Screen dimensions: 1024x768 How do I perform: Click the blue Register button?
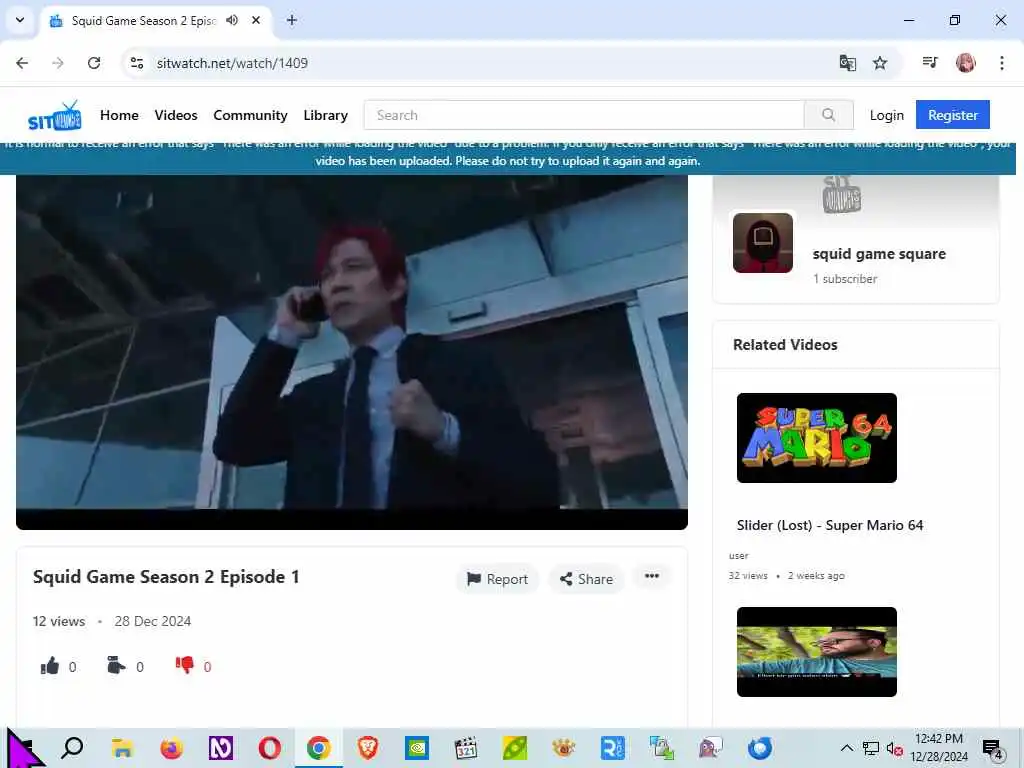pos(952,115)
